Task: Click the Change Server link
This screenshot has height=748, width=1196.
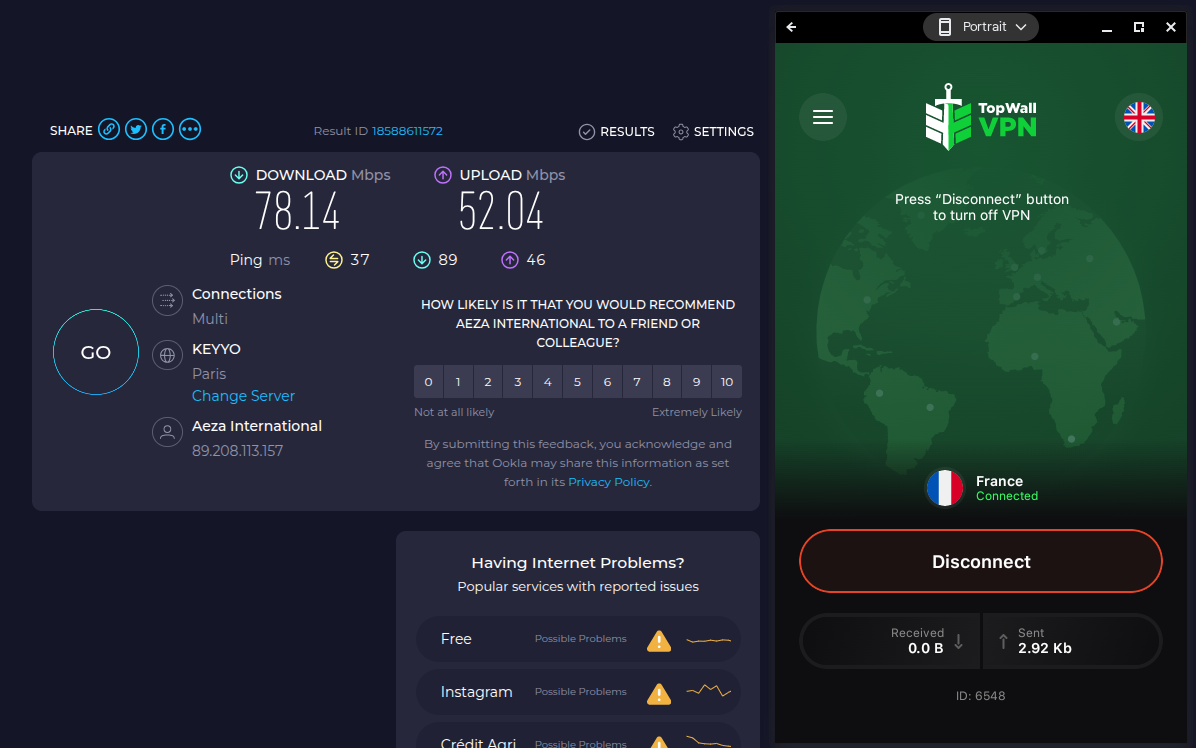Action: pos(243,396)
